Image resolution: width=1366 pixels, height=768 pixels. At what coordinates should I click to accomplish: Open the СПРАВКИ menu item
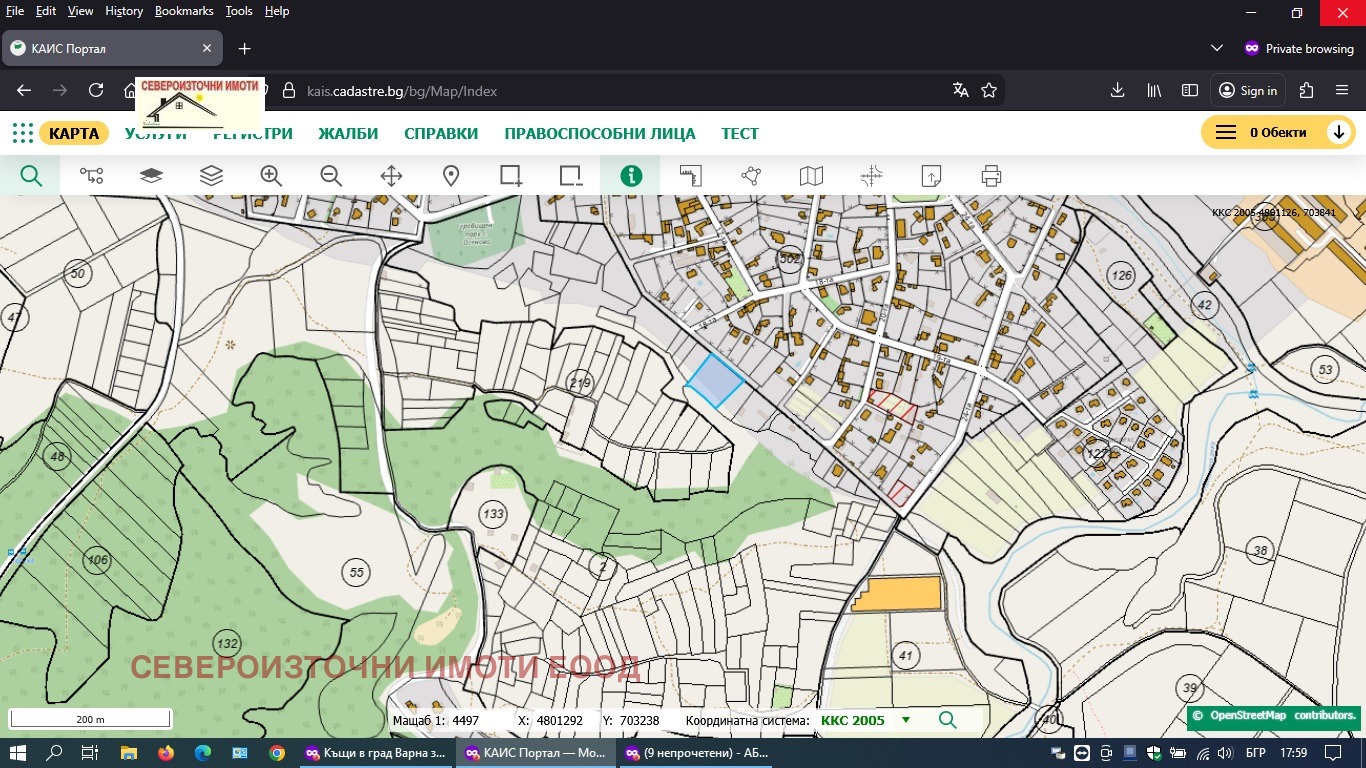click(441, 134)
